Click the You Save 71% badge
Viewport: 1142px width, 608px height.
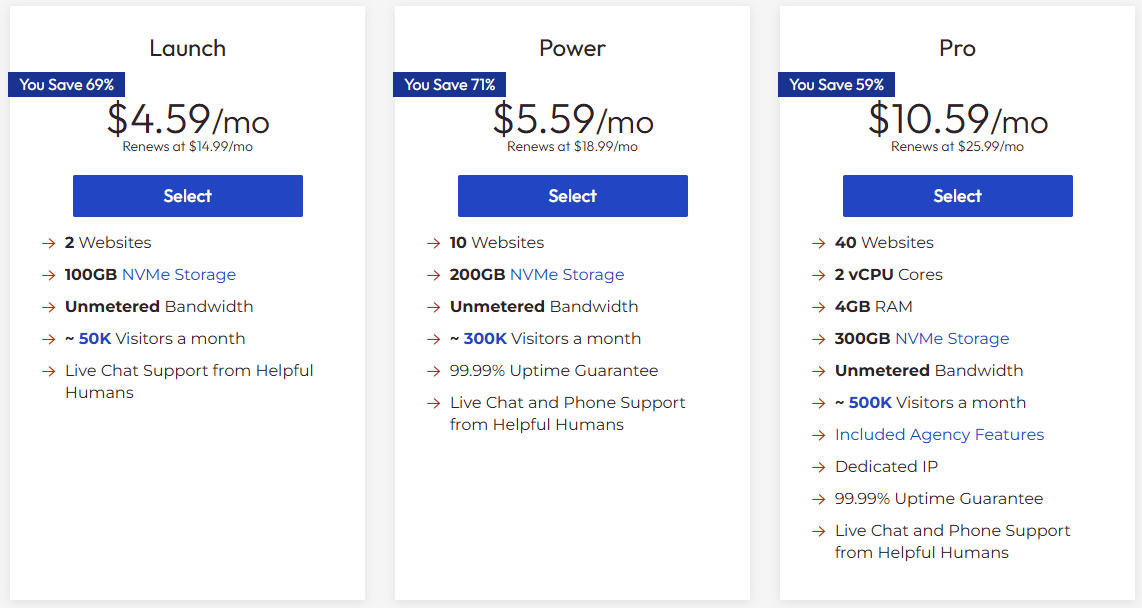[449, 84]
